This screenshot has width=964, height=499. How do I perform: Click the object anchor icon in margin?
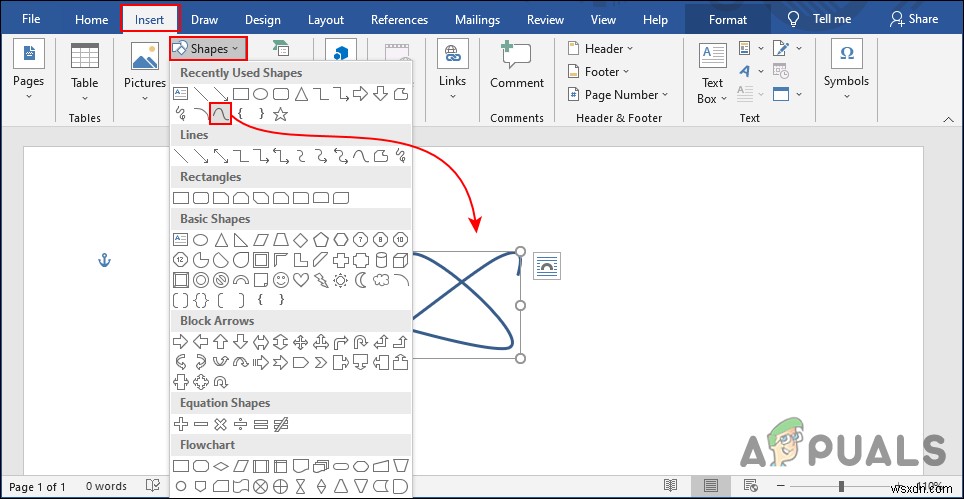click(x=105, y=261)
